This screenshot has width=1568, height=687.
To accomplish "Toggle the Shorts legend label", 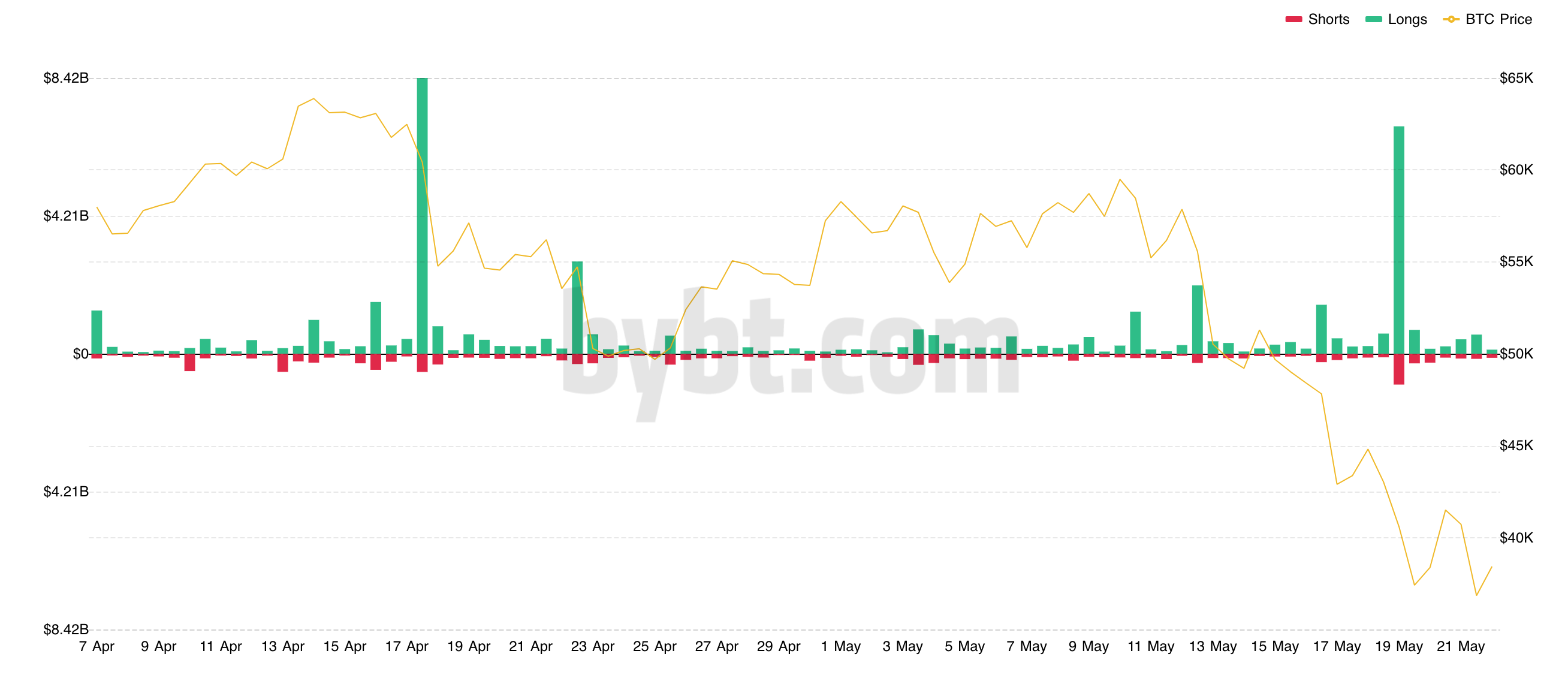I will [x=1328, y=20].
